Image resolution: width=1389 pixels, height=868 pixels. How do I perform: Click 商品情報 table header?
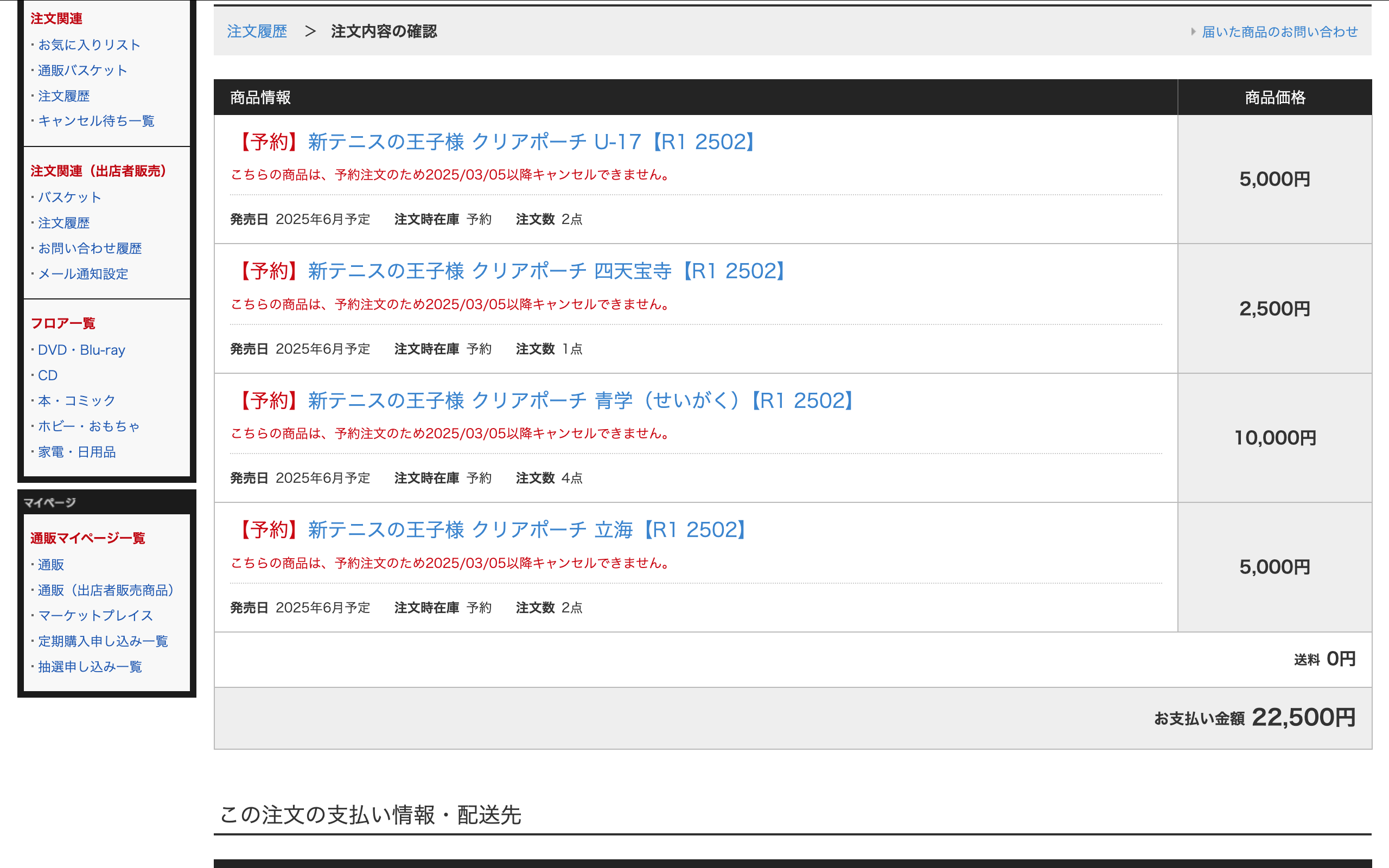tap(260, 98)
